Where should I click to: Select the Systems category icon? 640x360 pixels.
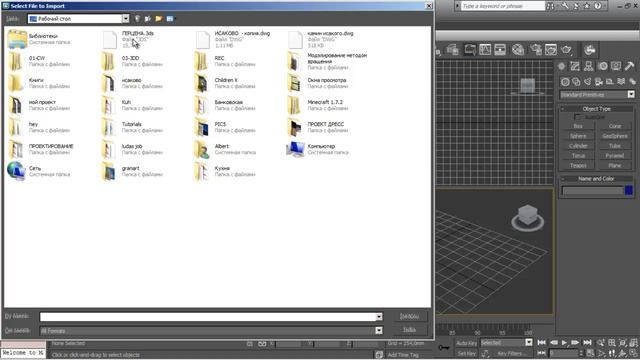click(x=632, y=82)
